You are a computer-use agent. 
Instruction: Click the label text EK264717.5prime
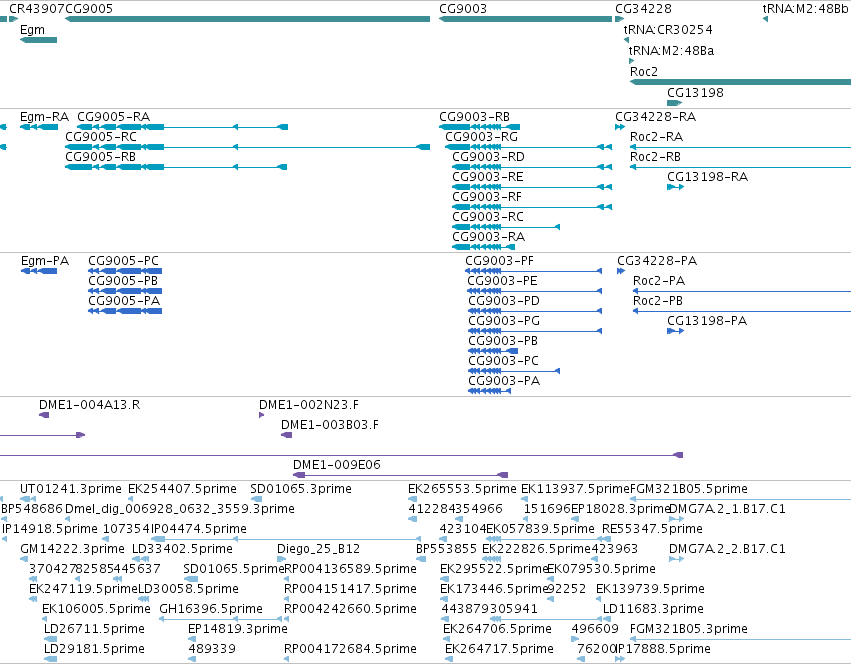tap(499, 648)
